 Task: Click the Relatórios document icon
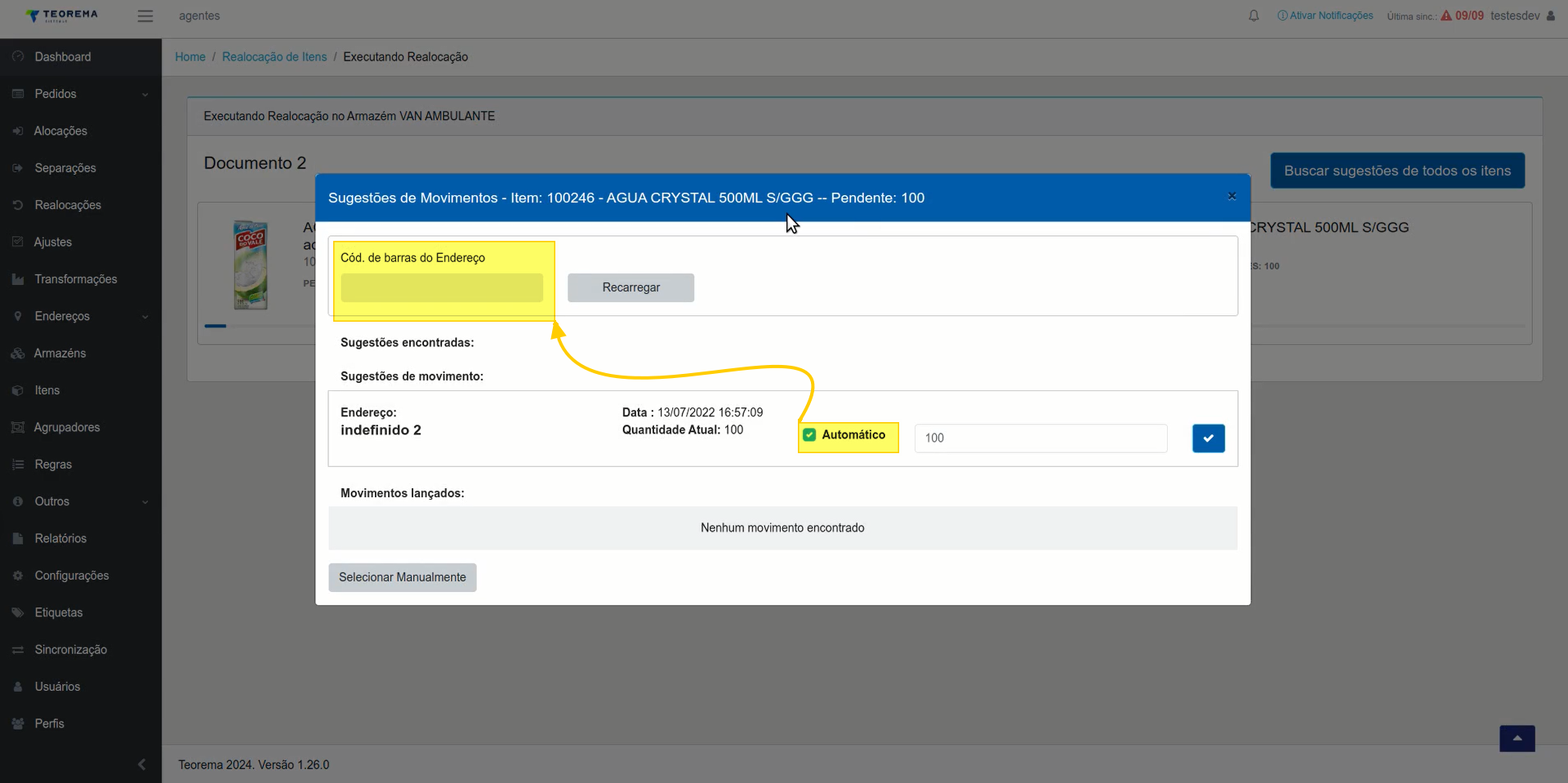[18, 539]
